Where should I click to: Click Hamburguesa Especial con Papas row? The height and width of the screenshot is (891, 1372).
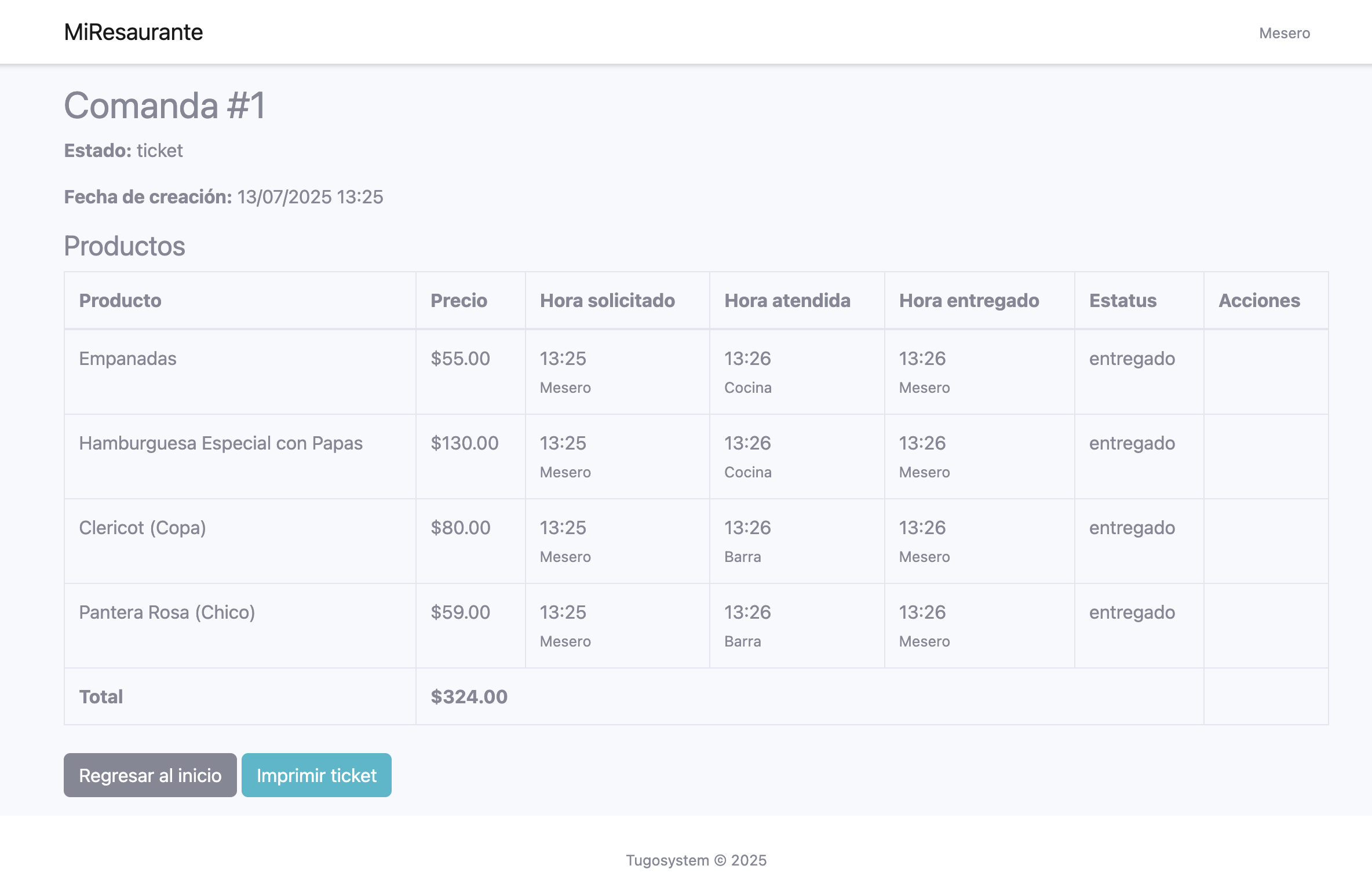[x=221, y=443]
